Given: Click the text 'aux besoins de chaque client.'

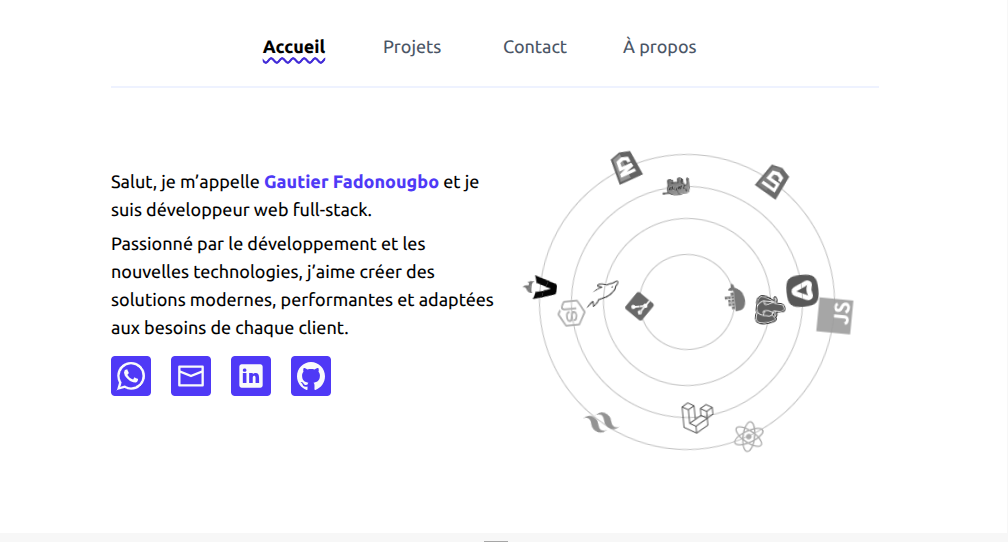Looking at the screenshot, I should click(x=230, y=328).
